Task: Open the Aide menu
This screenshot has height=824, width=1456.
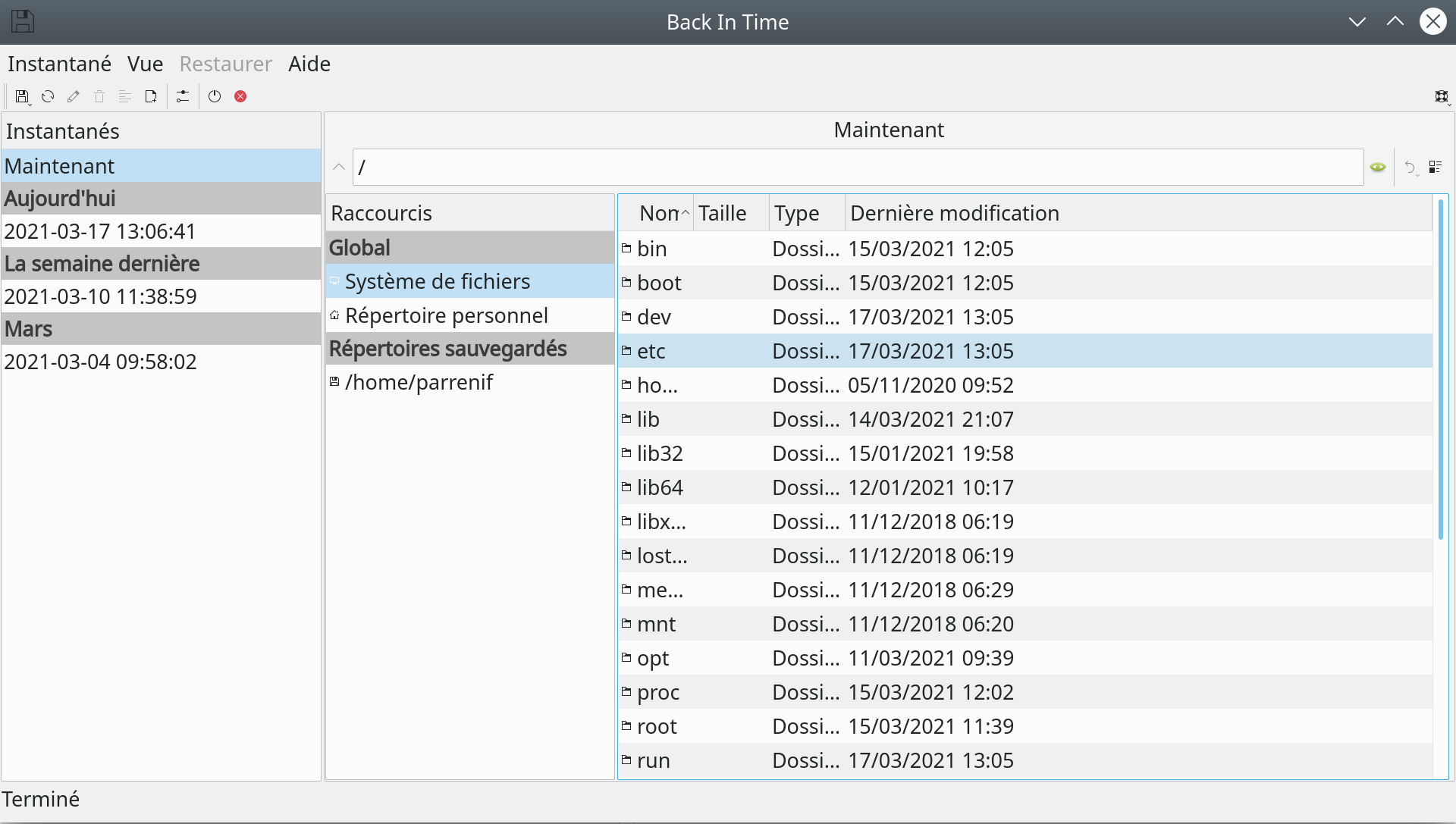Action: pyautogui.click(x=309, y=64)
